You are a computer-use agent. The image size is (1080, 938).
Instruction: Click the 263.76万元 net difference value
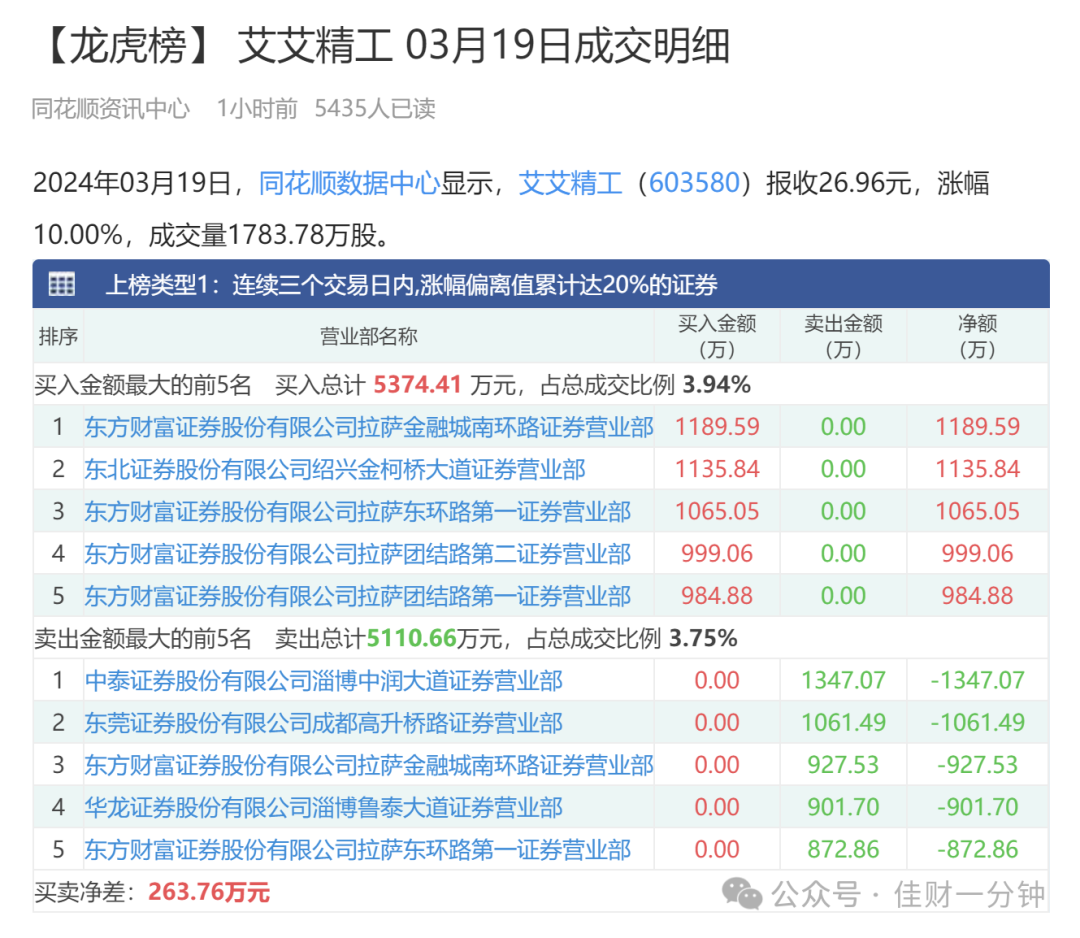(x=209, y=893)
